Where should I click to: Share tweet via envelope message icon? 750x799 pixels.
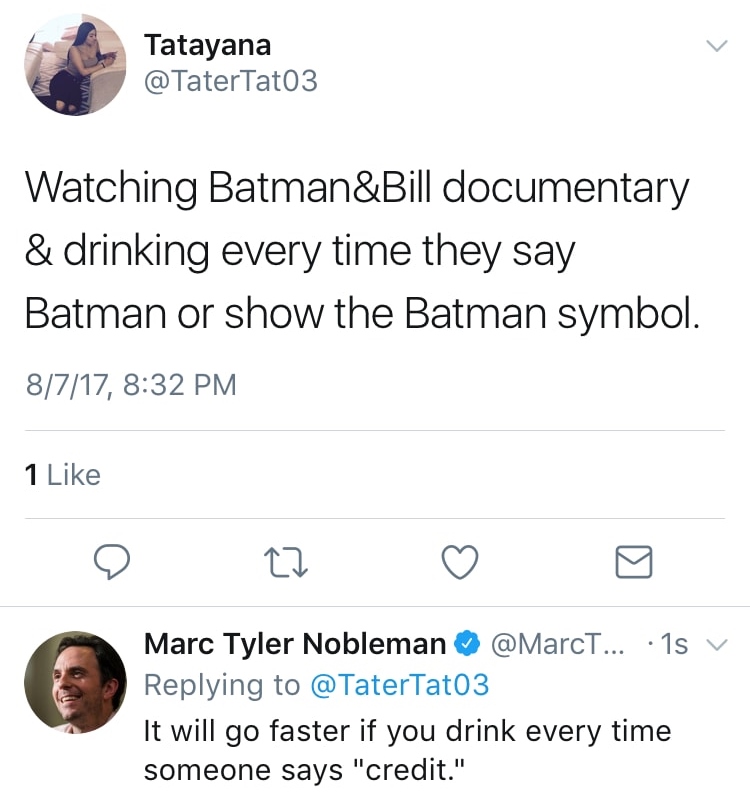[x=633, y=563]
